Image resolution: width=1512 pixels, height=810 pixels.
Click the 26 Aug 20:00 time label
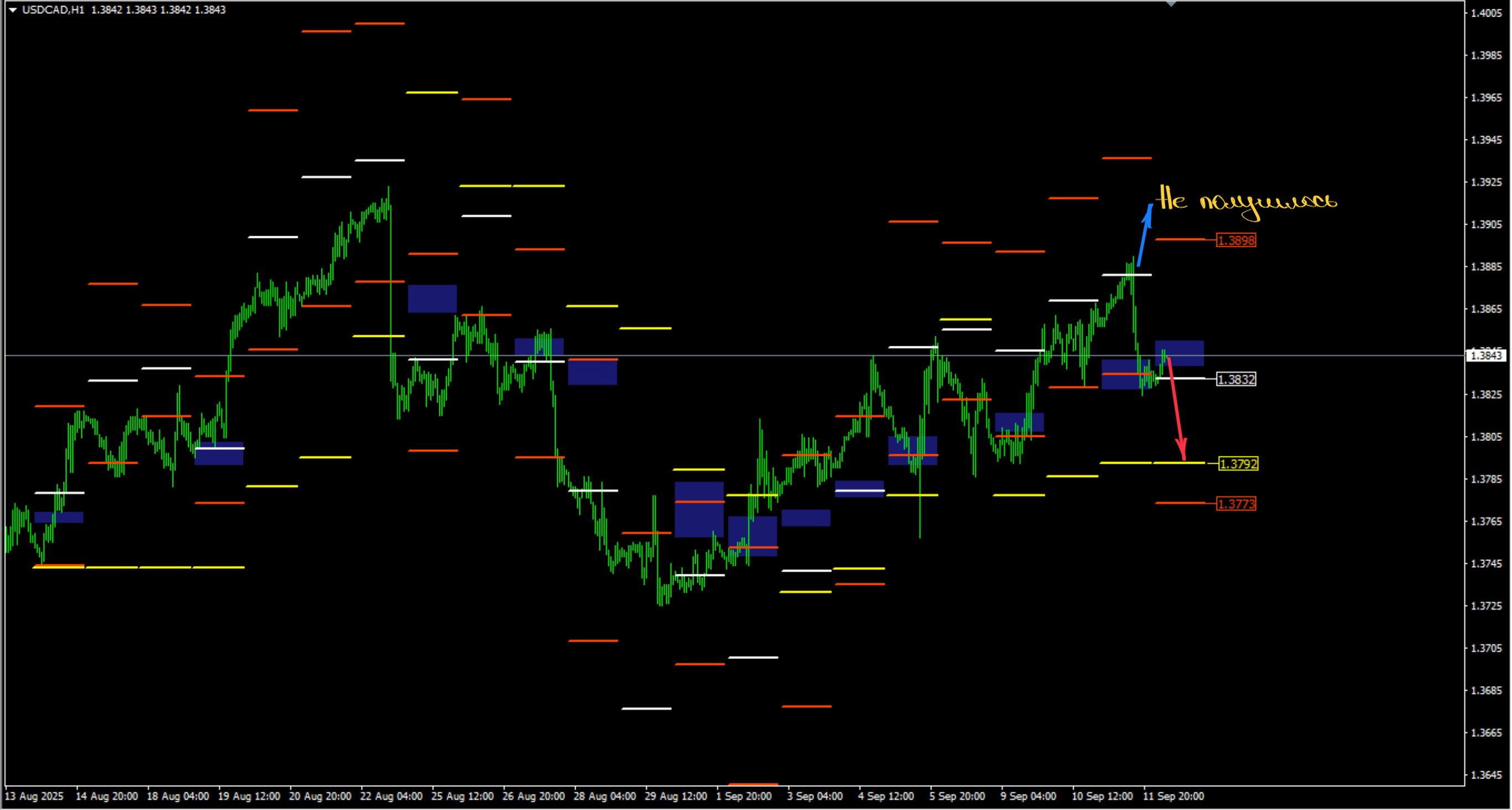534,797
